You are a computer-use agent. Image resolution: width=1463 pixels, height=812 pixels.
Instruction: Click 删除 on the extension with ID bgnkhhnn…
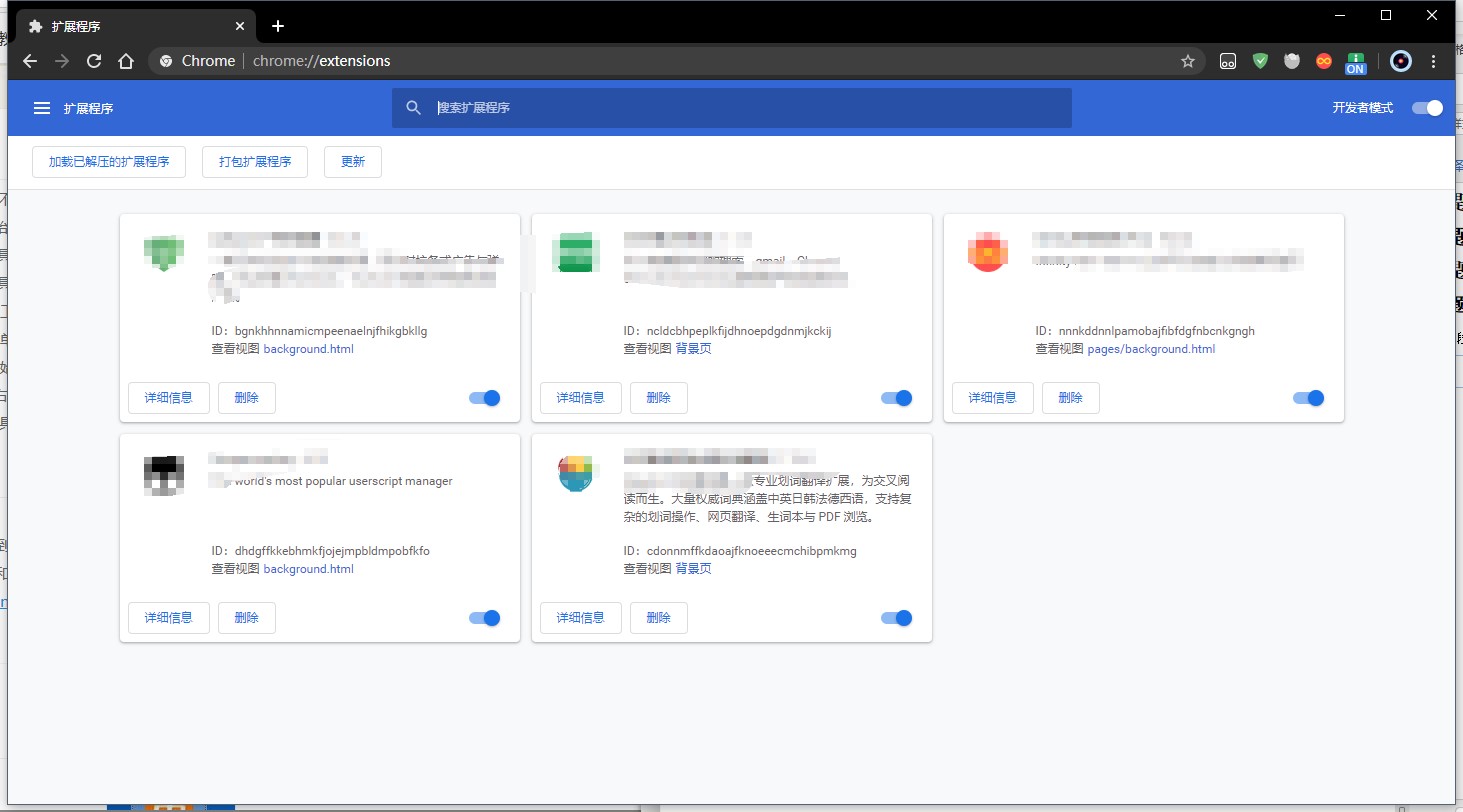pos(247,398)
